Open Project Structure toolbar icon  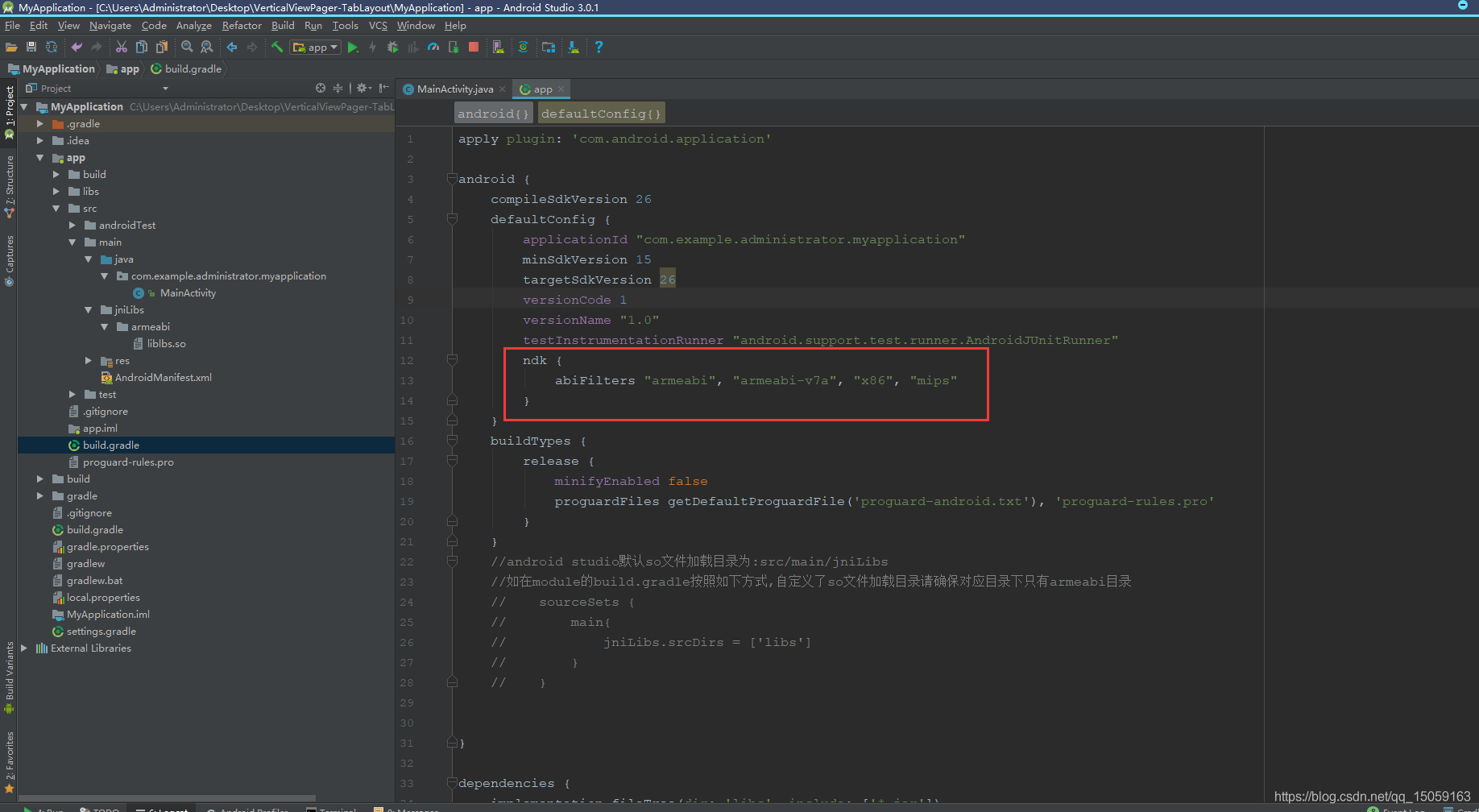549,48
